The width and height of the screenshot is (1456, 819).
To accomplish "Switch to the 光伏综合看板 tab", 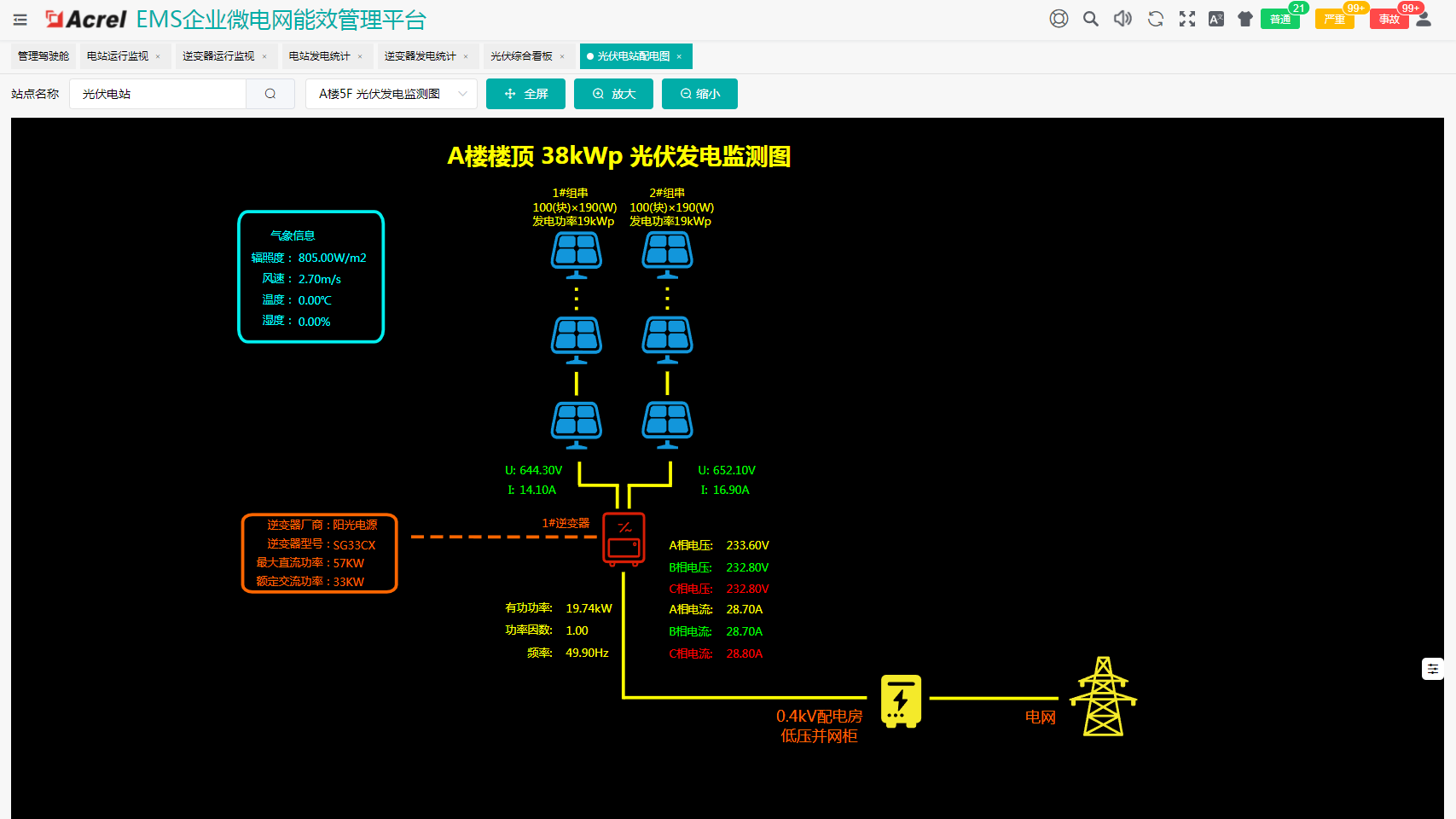I will pos(521,56).
